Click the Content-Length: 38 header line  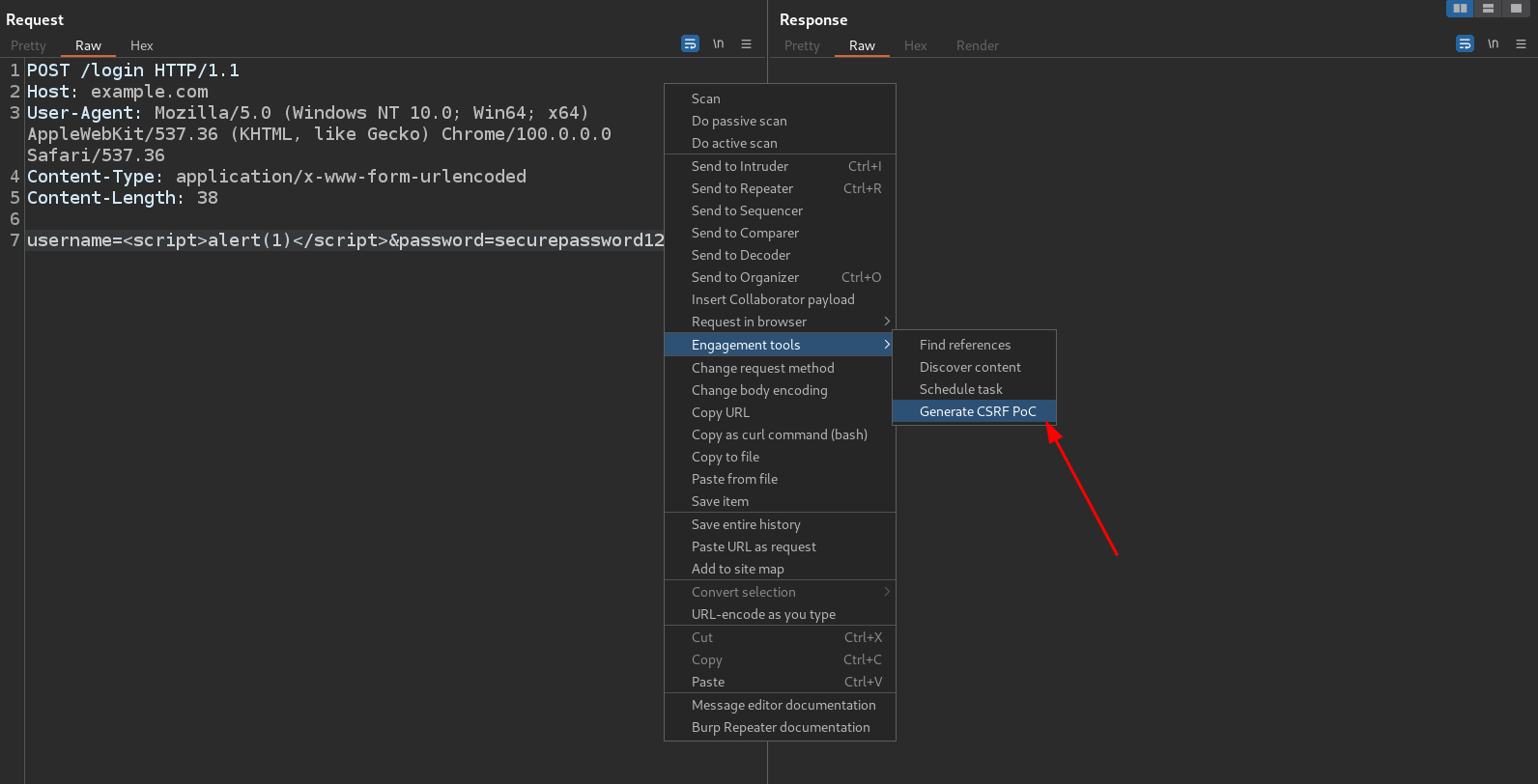pyautogui.click(x=123, y=198)
